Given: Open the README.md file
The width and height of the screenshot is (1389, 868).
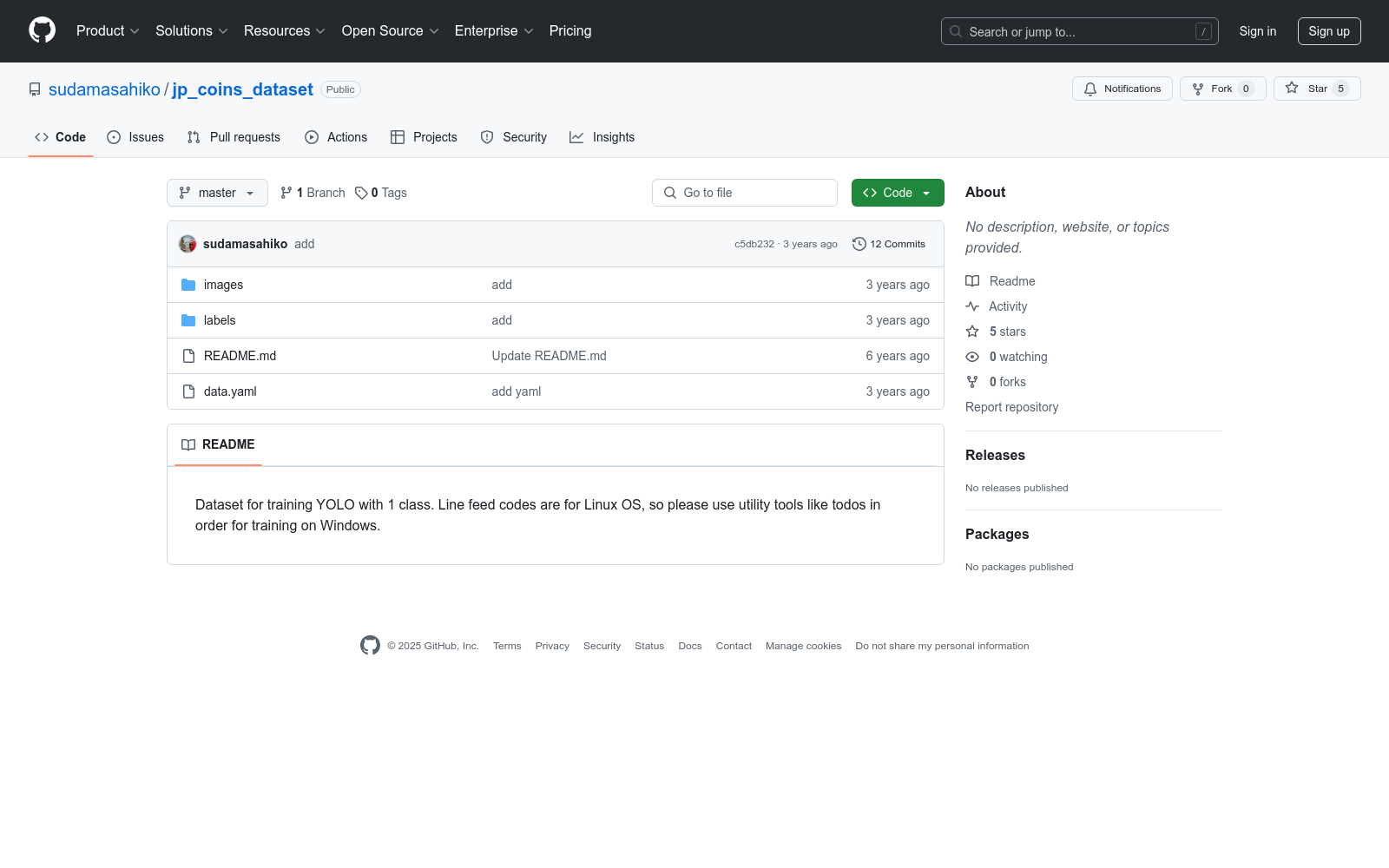Looking at the screenshot, I should [x=240, y=356].
